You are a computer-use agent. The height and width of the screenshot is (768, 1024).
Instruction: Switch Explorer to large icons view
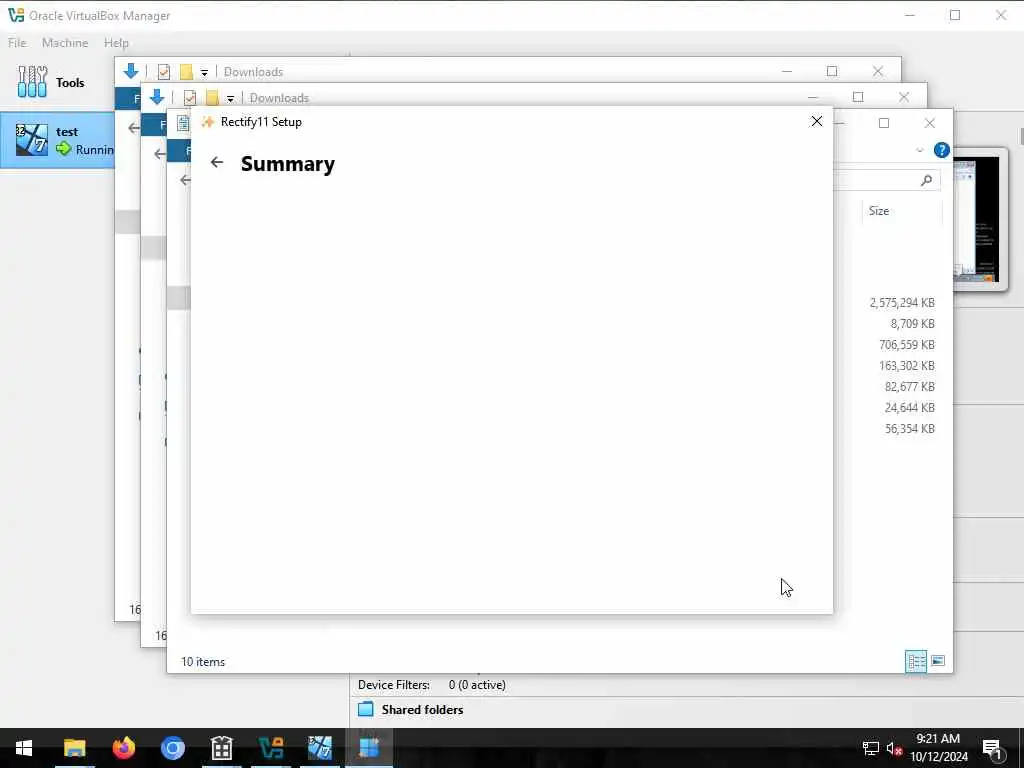[x=938, y=661]
